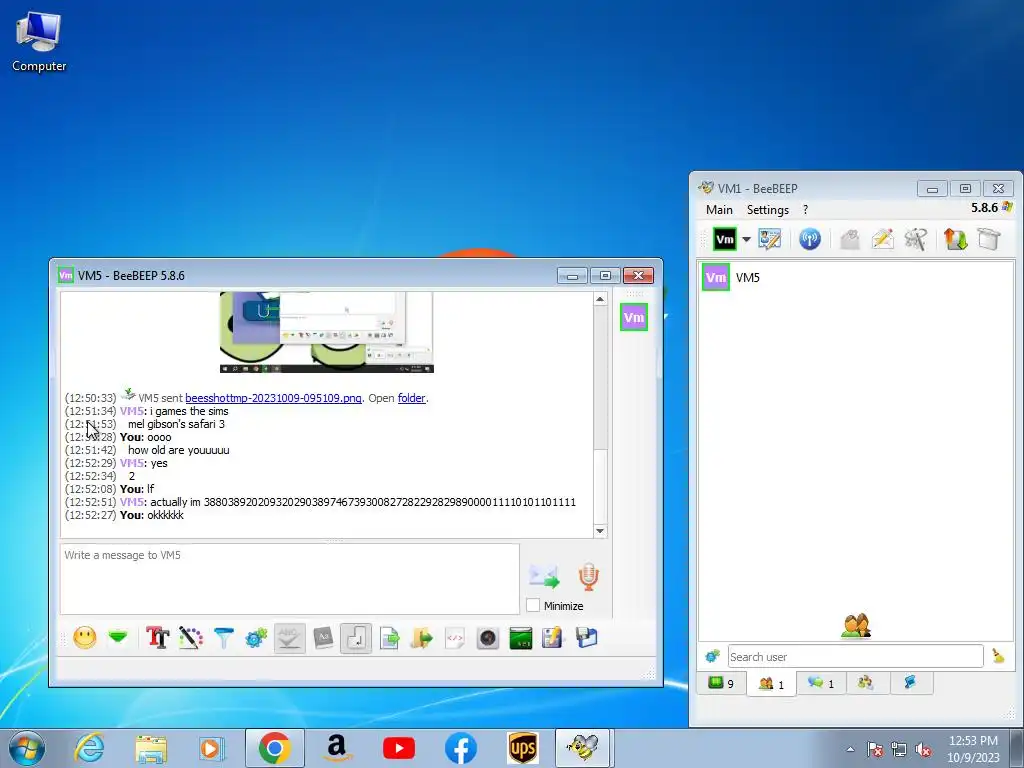Click the broom clear search icon
This screenshot has width=1024, height=768.
pyautogui.click(x=999, y=656)
